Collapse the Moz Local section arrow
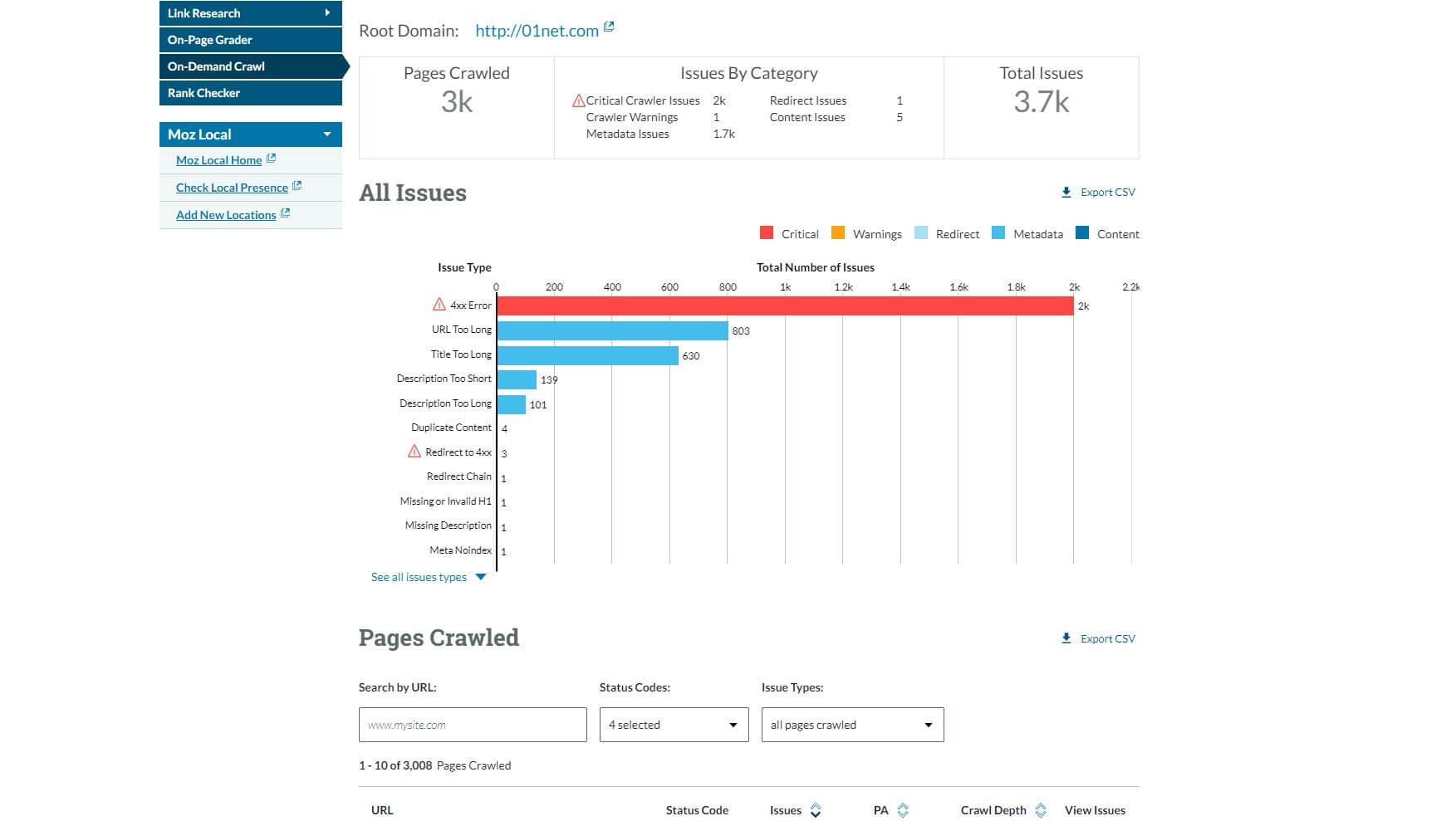 [327, 134]
